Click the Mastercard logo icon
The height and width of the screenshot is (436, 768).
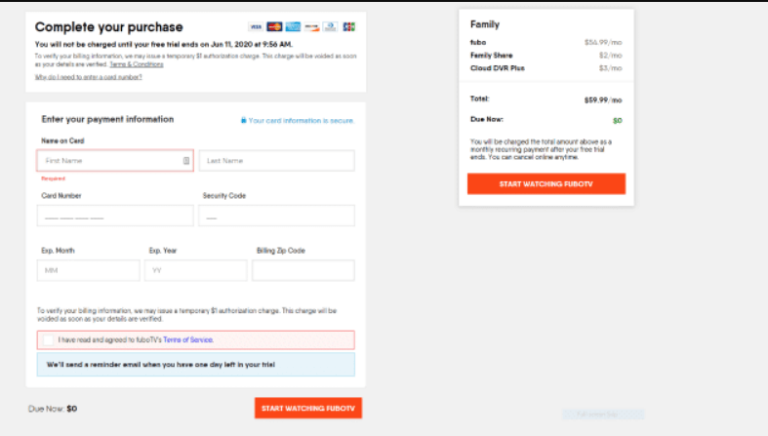274,27
